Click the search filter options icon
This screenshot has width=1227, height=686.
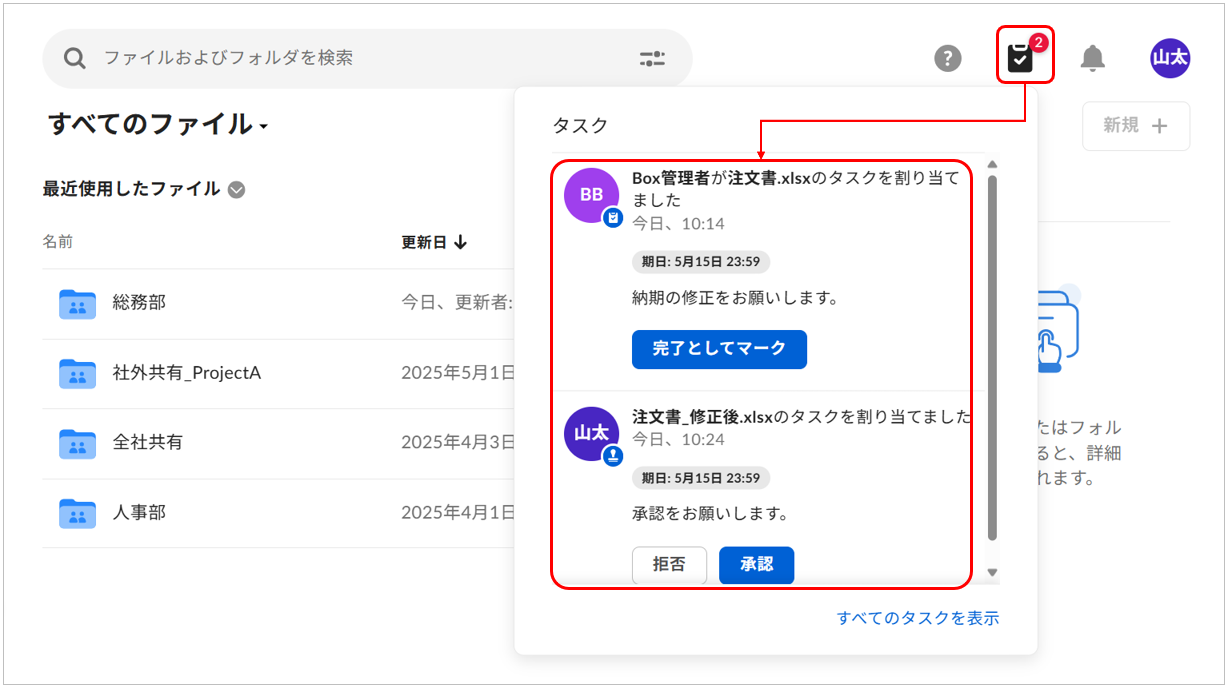coord(652,58)
